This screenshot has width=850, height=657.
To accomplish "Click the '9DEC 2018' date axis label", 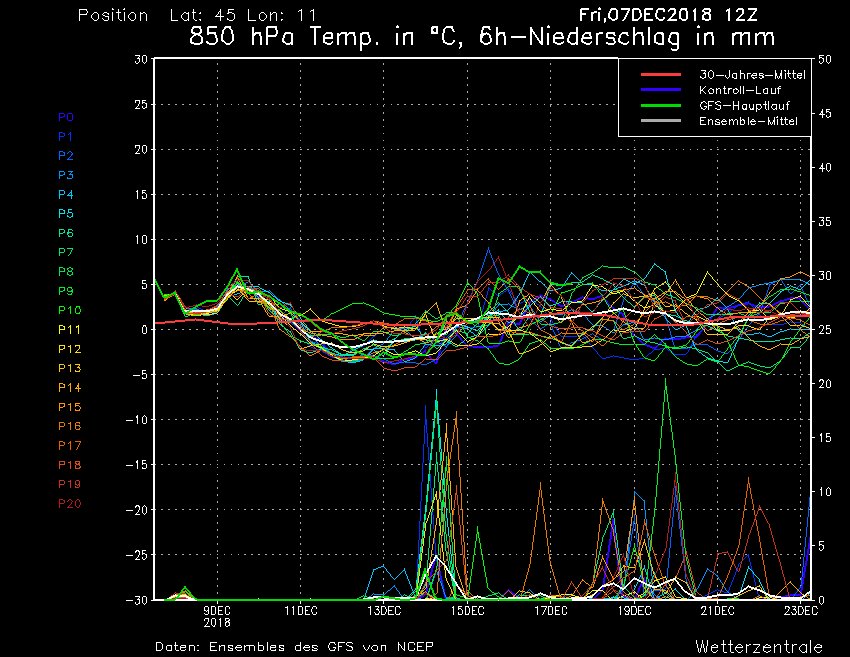I will click(217, 617).
